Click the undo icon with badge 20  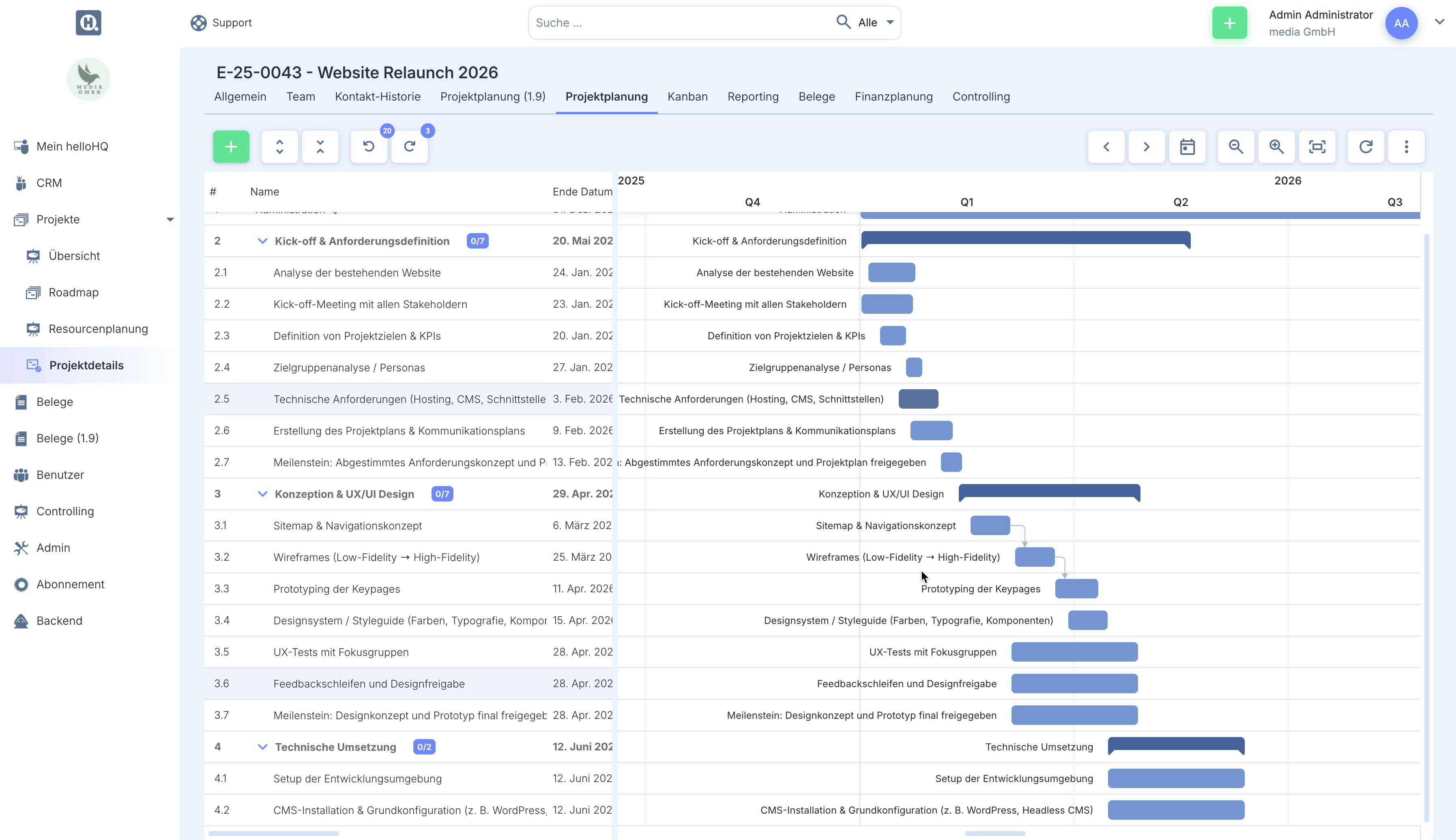(x=369, y=146)
